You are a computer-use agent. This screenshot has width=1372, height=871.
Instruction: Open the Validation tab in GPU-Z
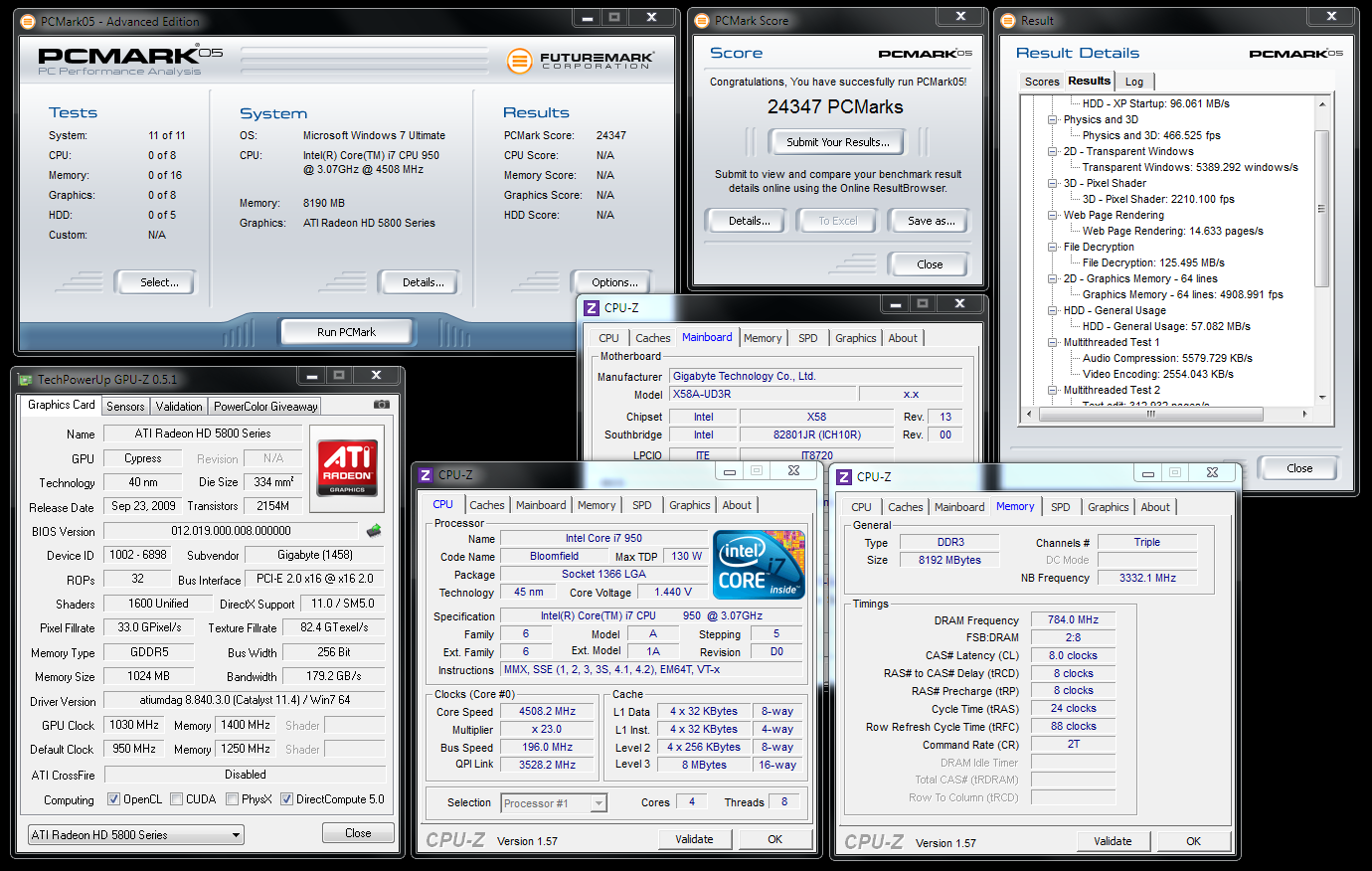179,406
